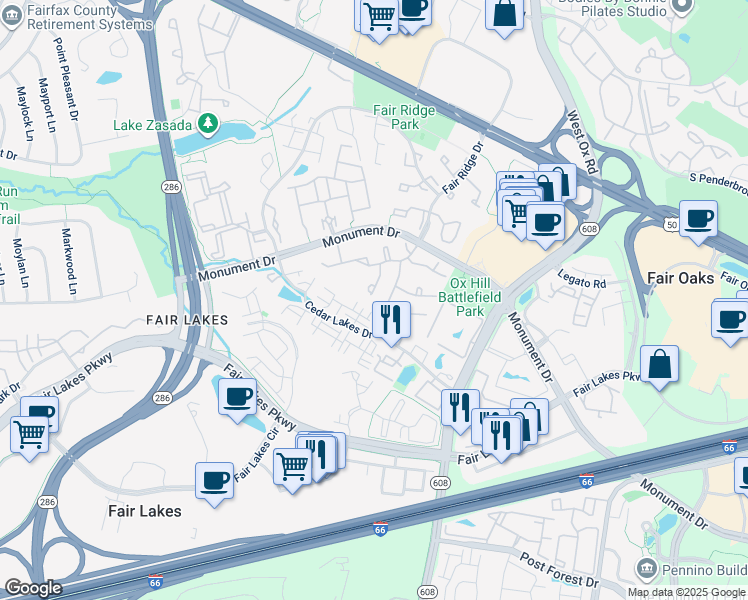Open the shopping cart marker near Fair Lakes Cir
Screen dimensions: 748x600
[x=293, y=464]
